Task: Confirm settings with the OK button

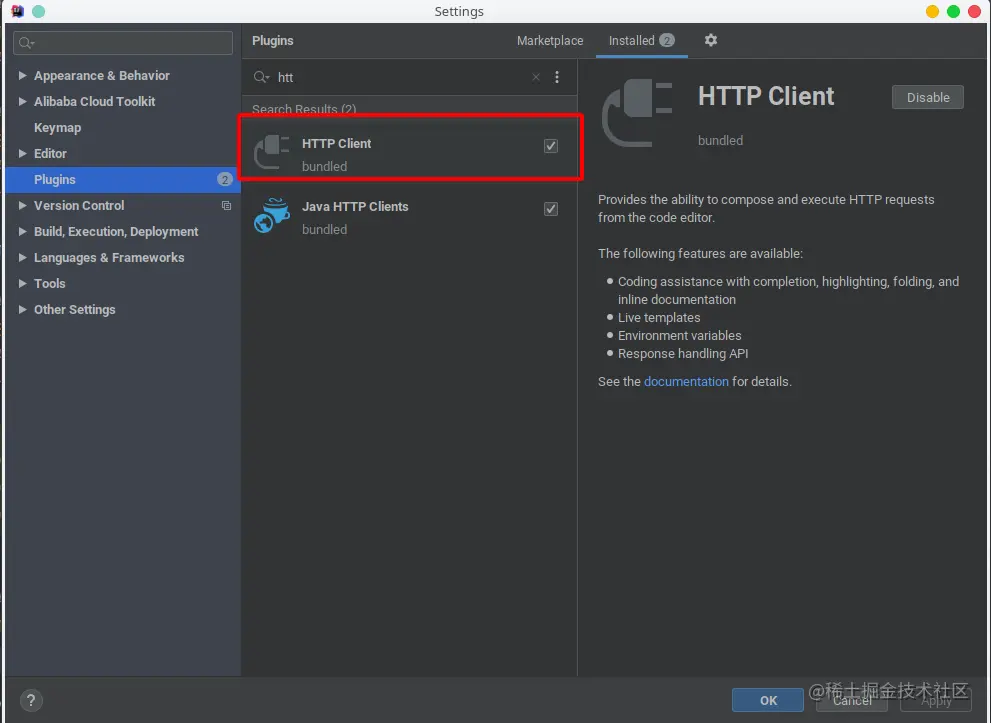Action: (x=768, y=700)
